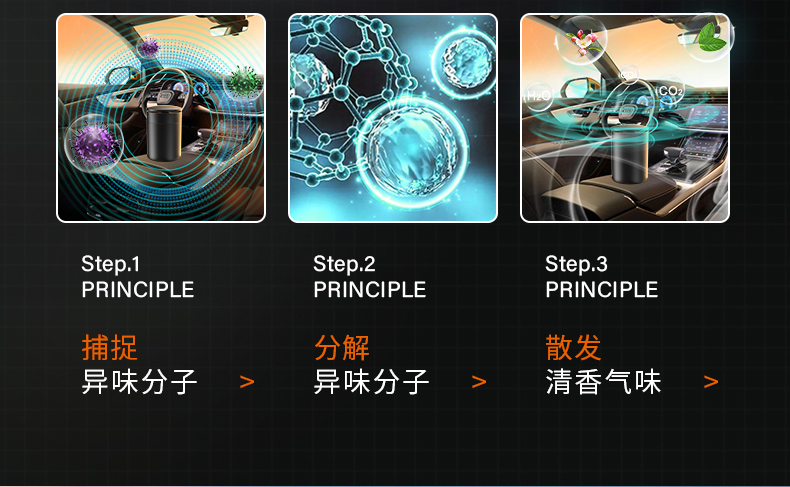
Task: Select the flower bubble icon
Action: pyautogui.click(x=583, y=40)
